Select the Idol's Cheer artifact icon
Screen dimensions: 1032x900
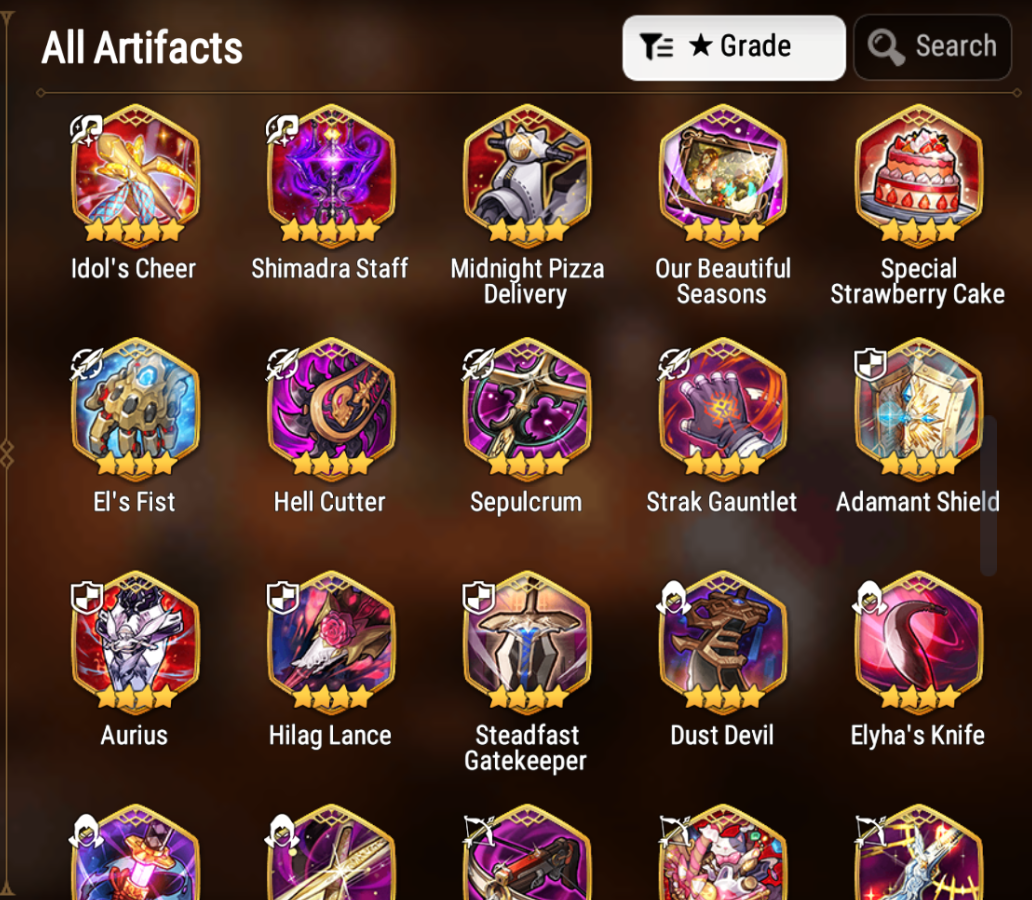[135, 175]
